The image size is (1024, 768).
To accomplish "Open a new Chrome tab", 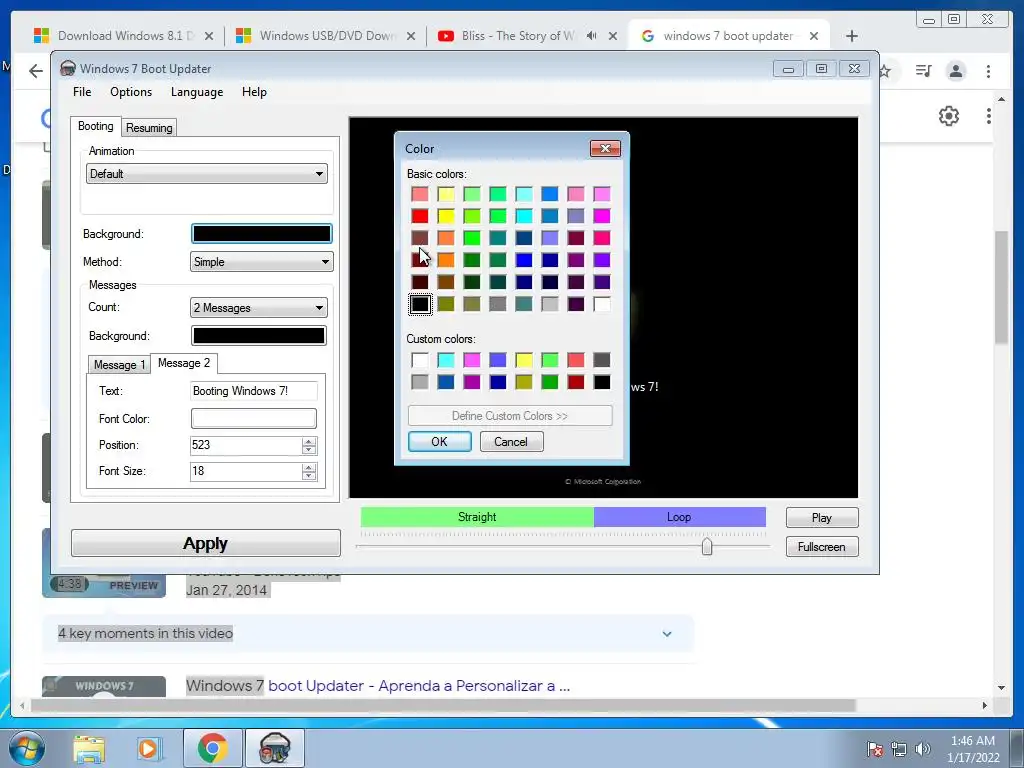I will point(852,36).
